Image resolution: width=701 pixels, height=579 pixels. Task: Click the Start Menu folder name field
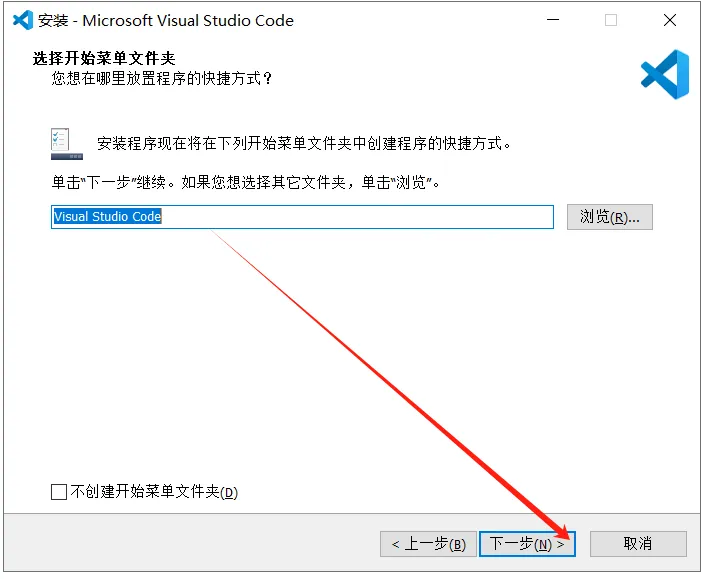(302, 217)
